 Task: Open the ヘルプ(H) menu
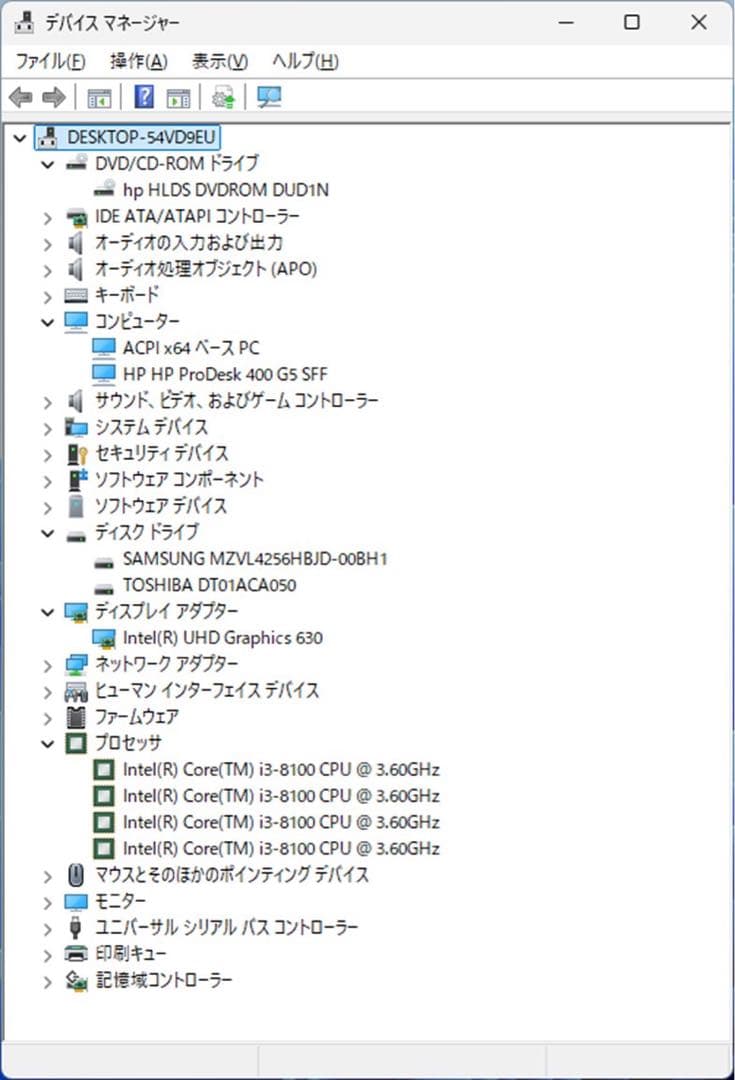tap(305, 61)
